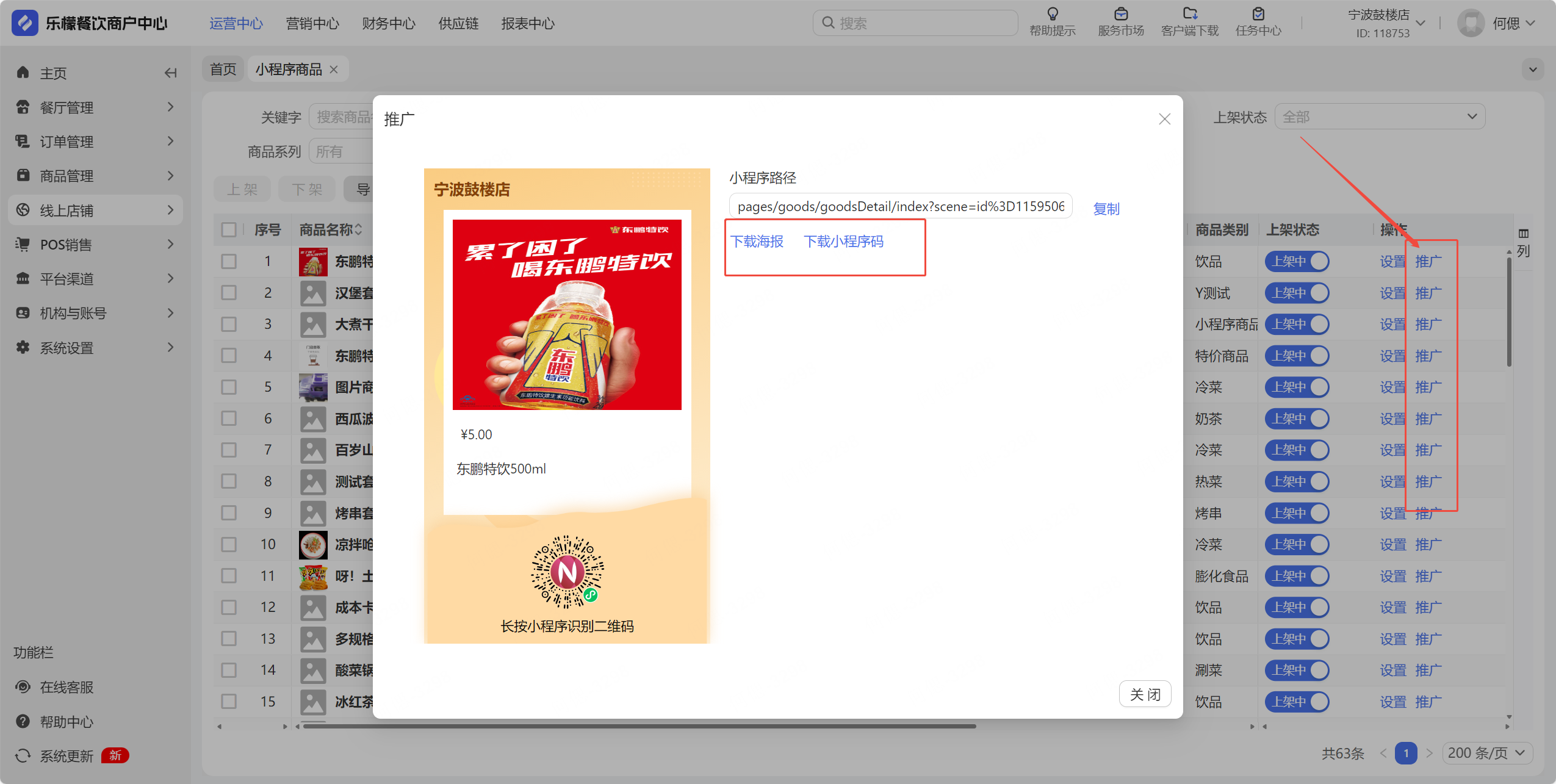1556x784 pixels.
Task: Click the 主页 home icon
Action: (23, 73)
